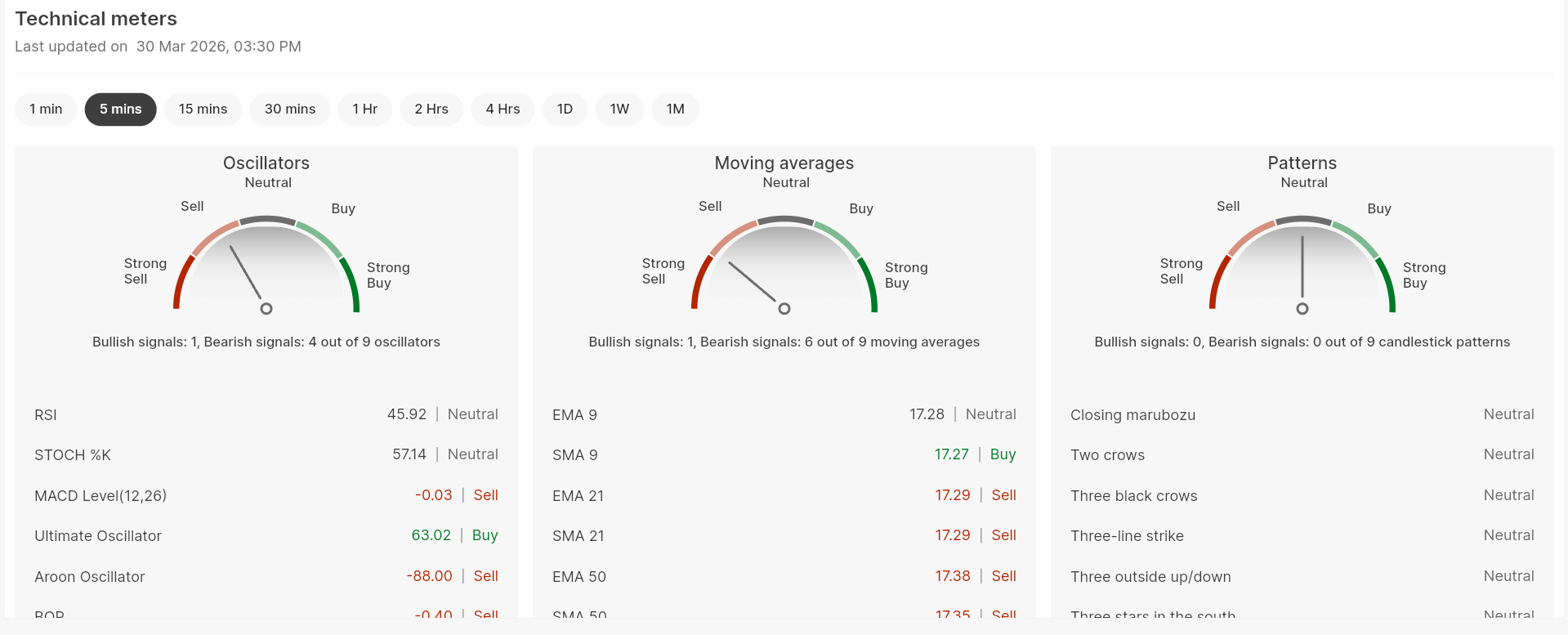Switch to the 1M timeframe
Image resolution: width=1568 pixels, height=635 pixels.
[675, 109]
